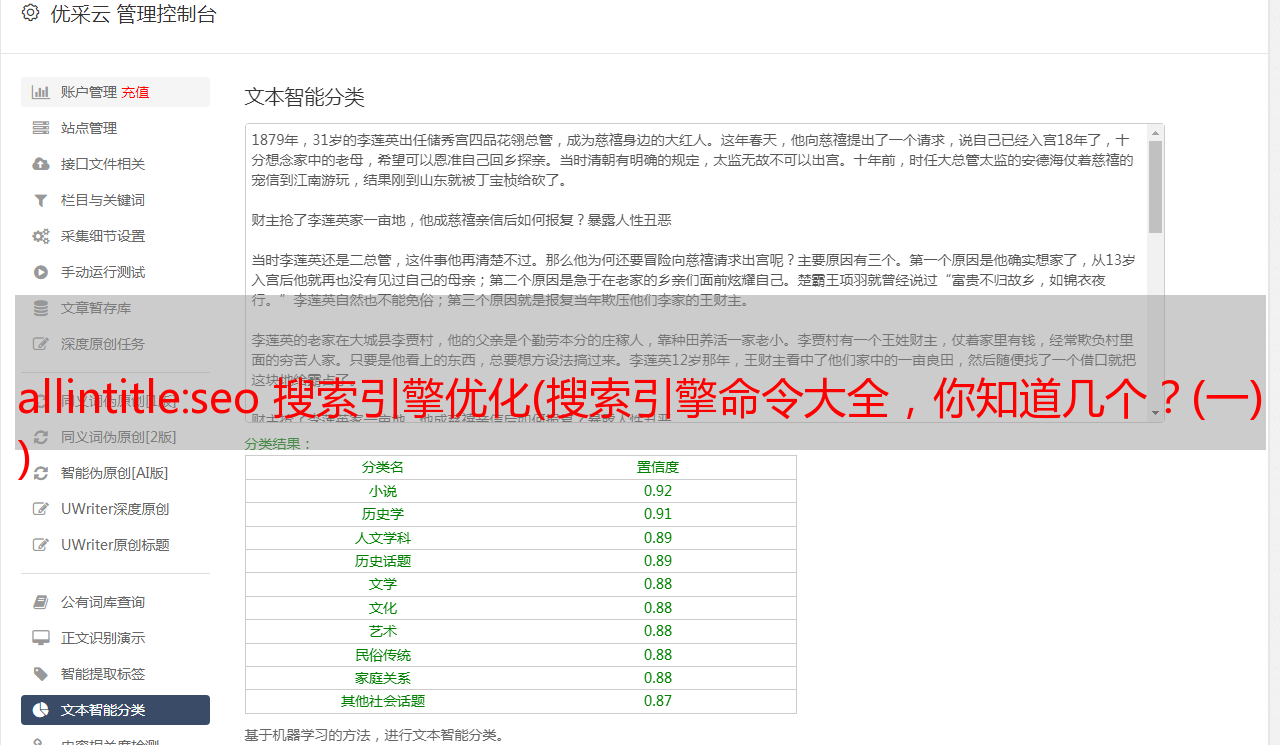Image resolution: width=1280 pixels, height=745 pixels.
Task: Click the refresh icon for 同义词伪原创[2版]
Action: pos(41,437)
